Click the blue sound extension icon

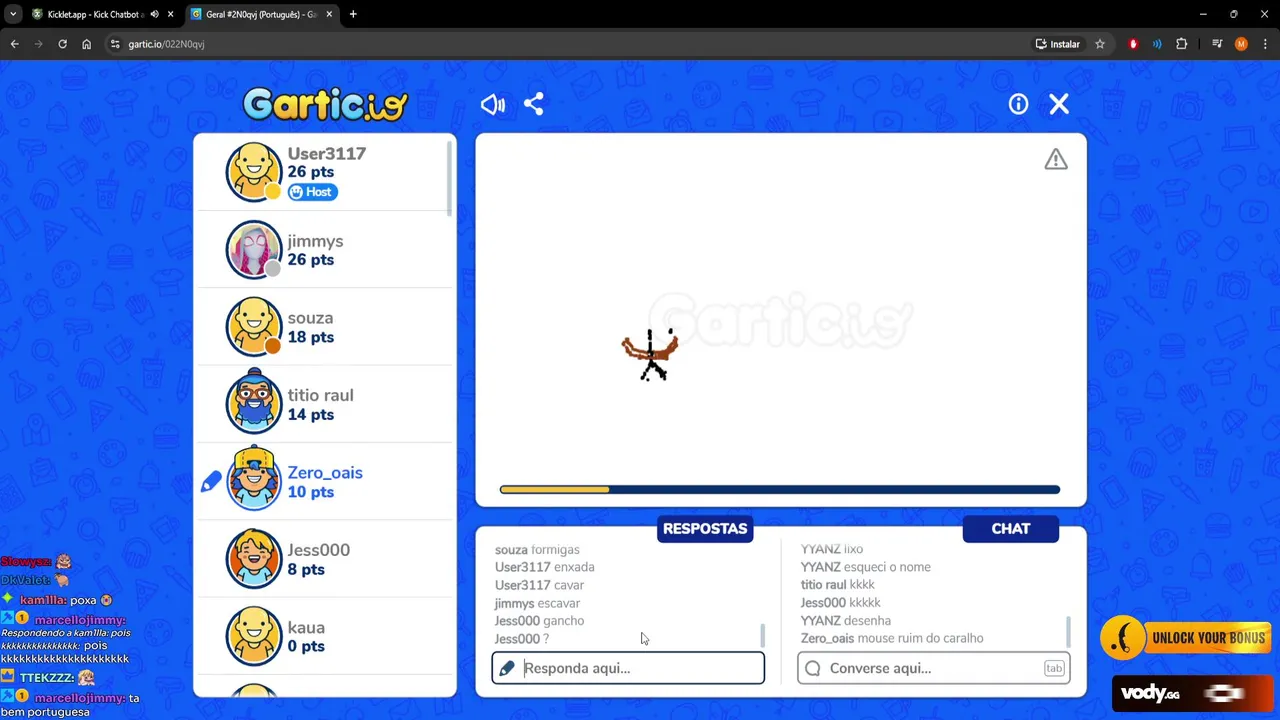pyautogui.click(x=1157, y=44)
